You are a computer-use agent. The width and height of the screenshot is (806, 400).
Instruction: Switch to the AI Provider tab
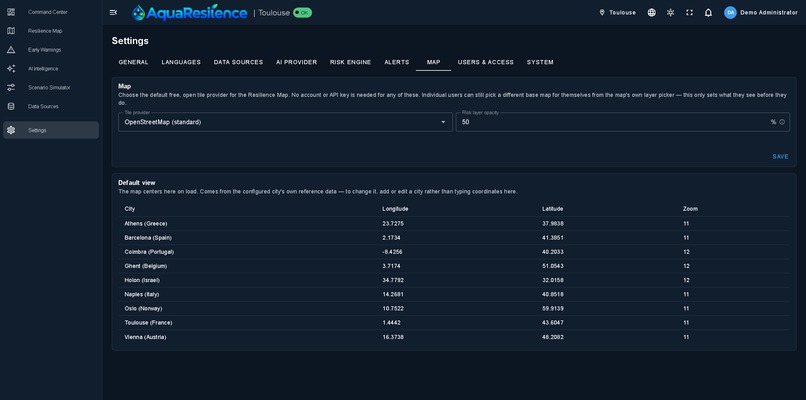tap(297, 62)
